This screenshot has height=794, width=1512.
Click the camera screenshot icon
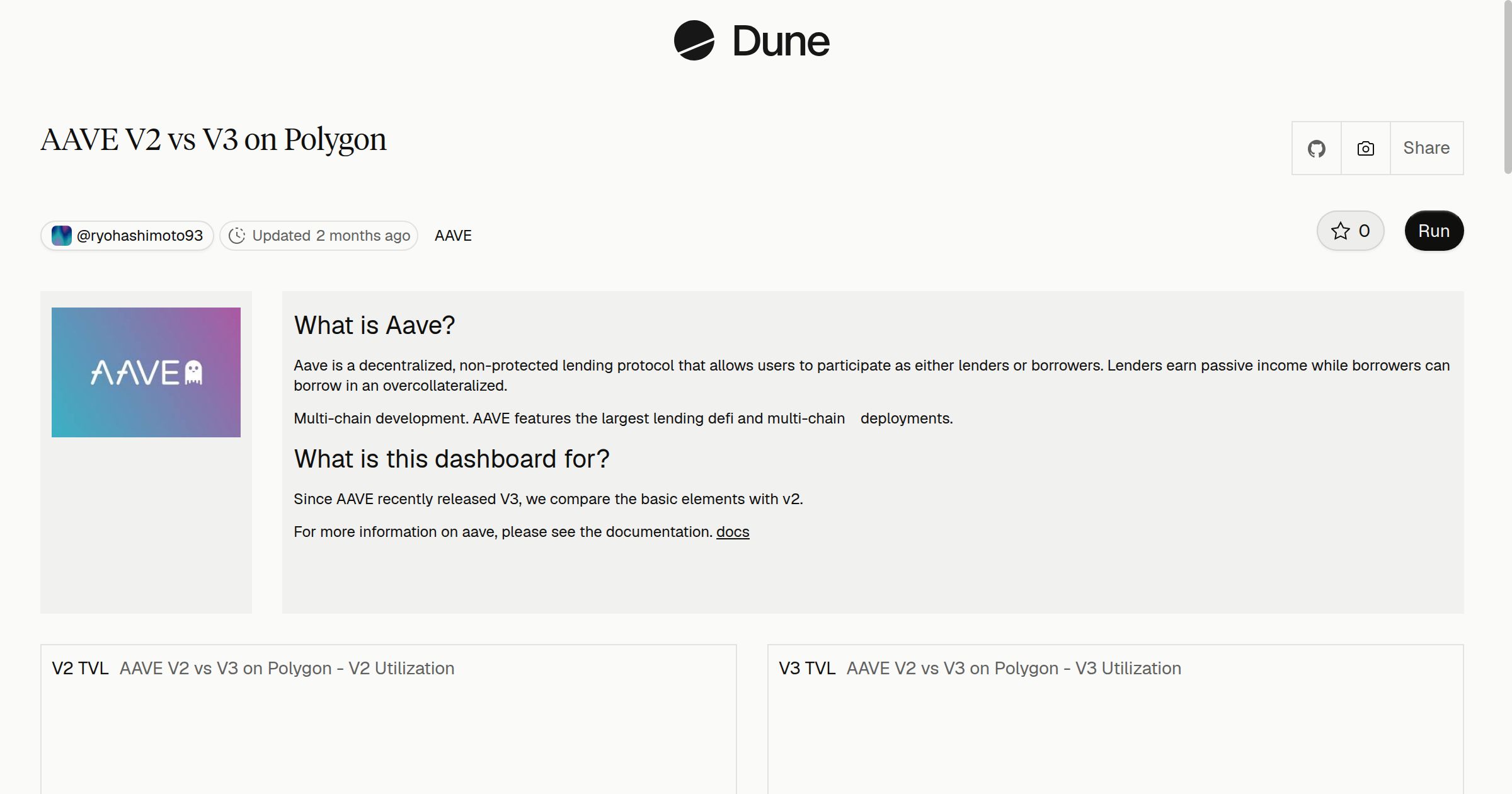point(1365,148)
